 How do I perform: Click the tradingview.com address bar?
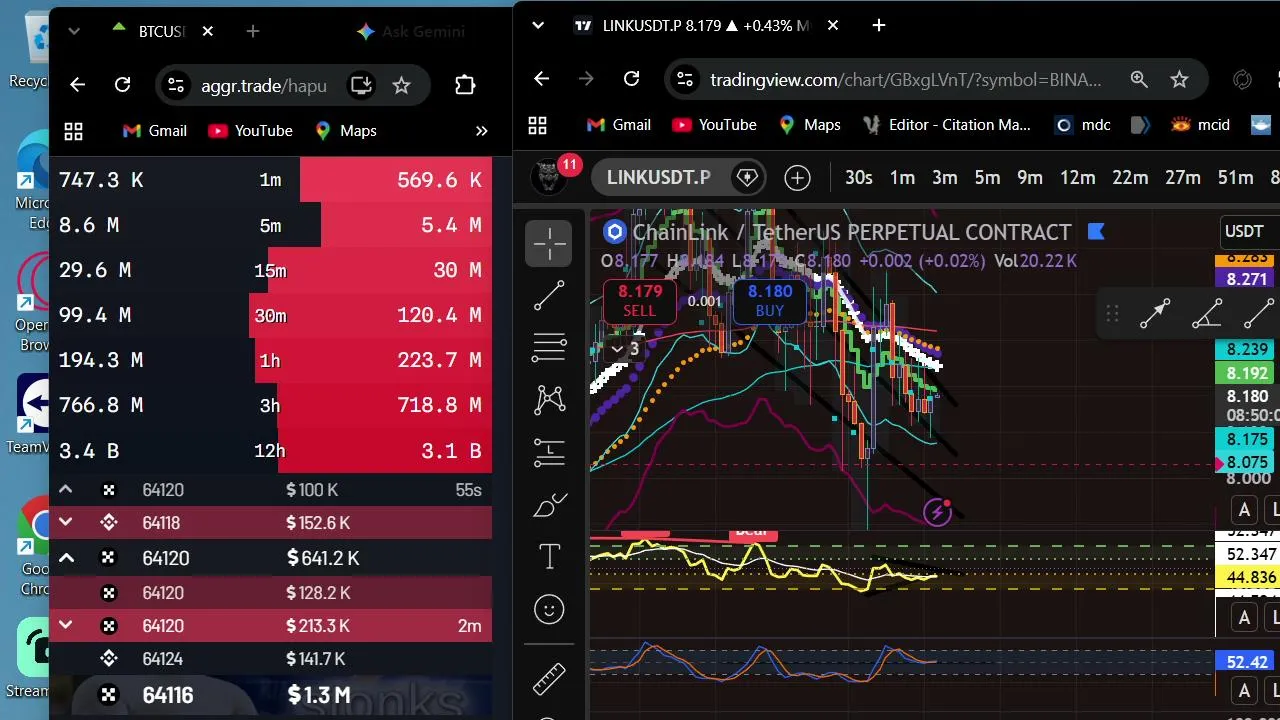[x=905, y=79]
